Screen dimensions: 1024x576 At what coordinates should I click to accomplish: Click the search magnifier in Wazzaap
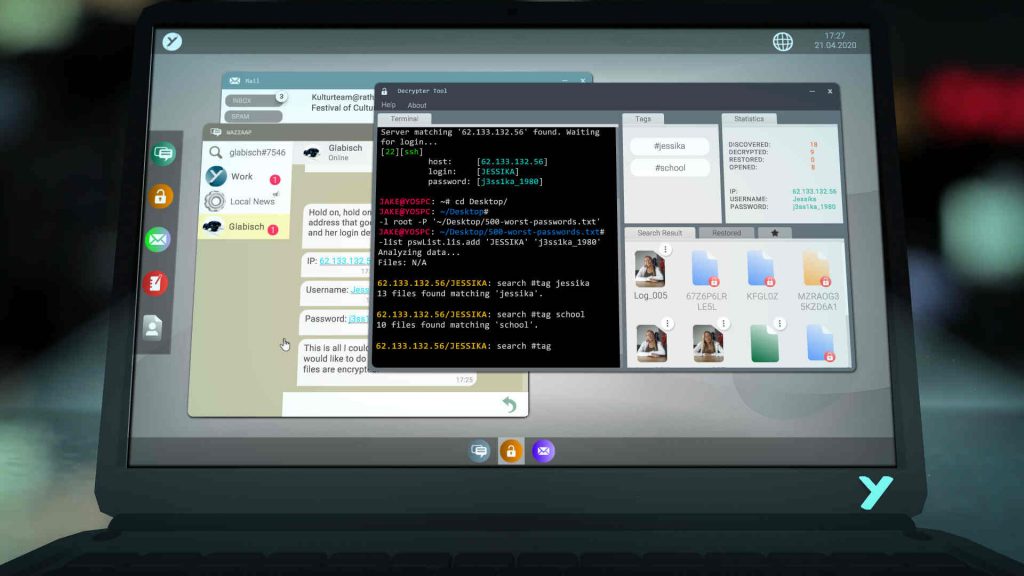click(214, 152)
